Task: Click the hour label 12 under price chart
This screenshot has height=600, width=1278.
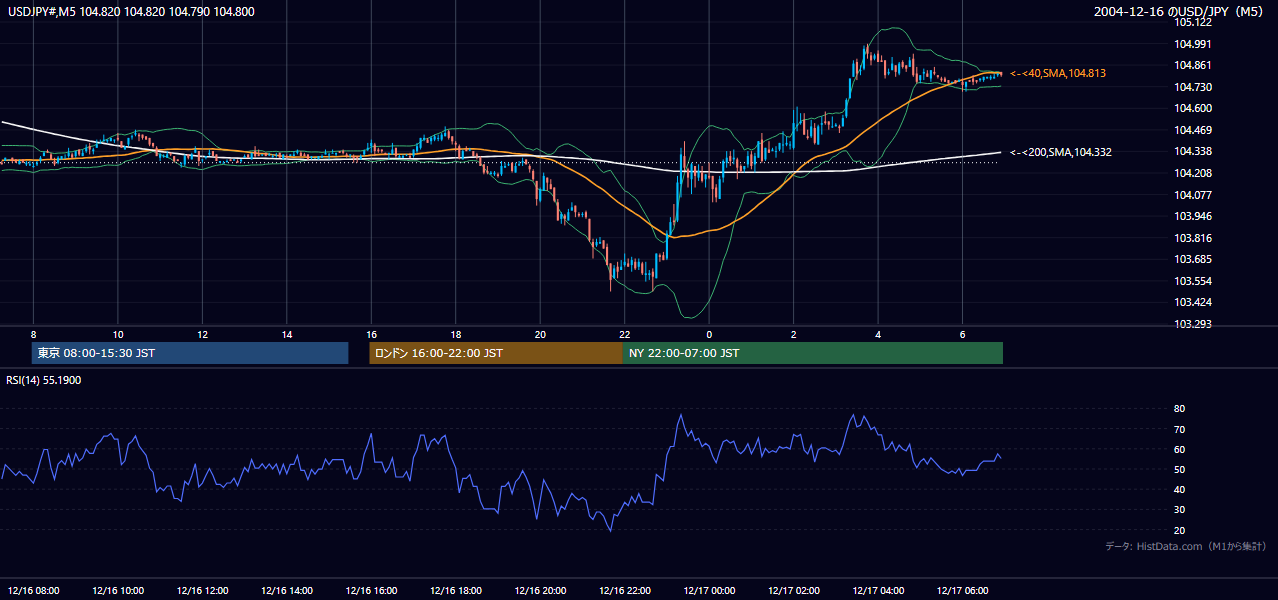Action: coord(202,334)
